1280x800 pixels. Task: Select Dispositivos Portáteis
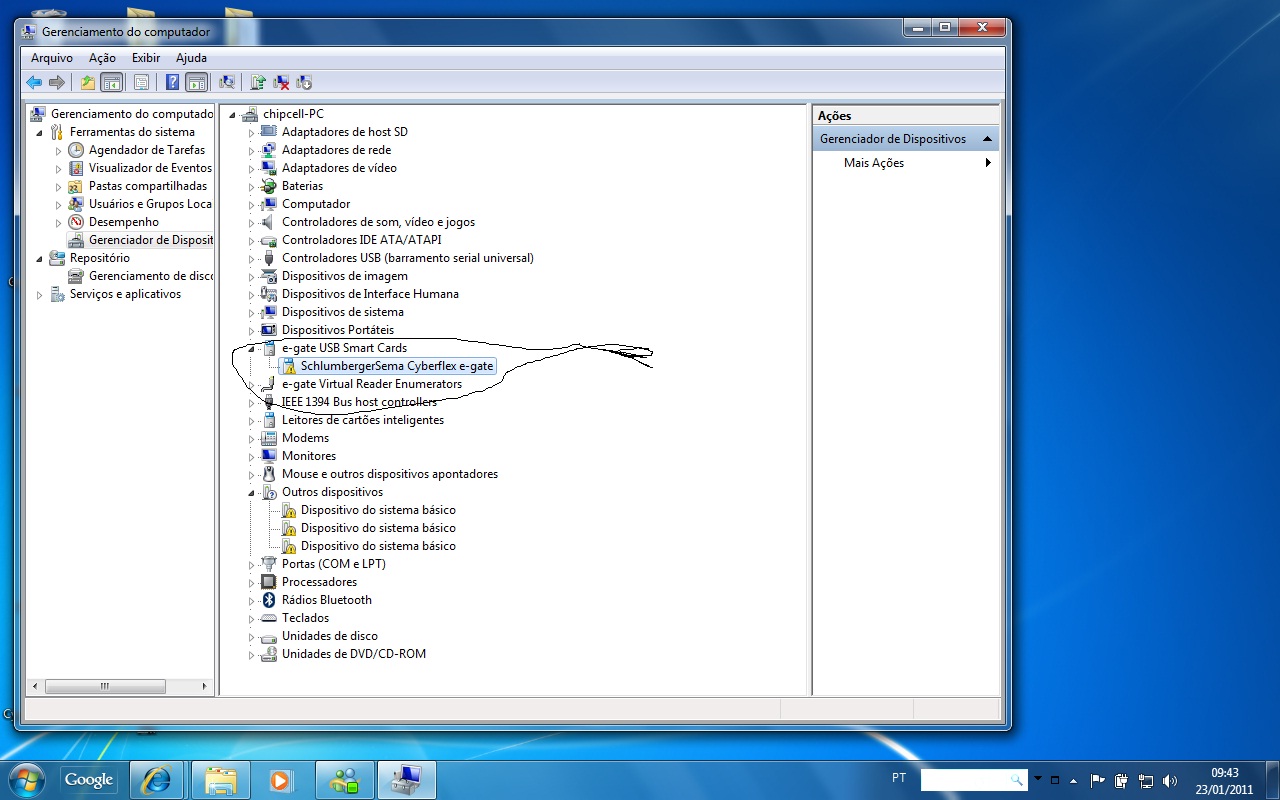click(337, 330)
